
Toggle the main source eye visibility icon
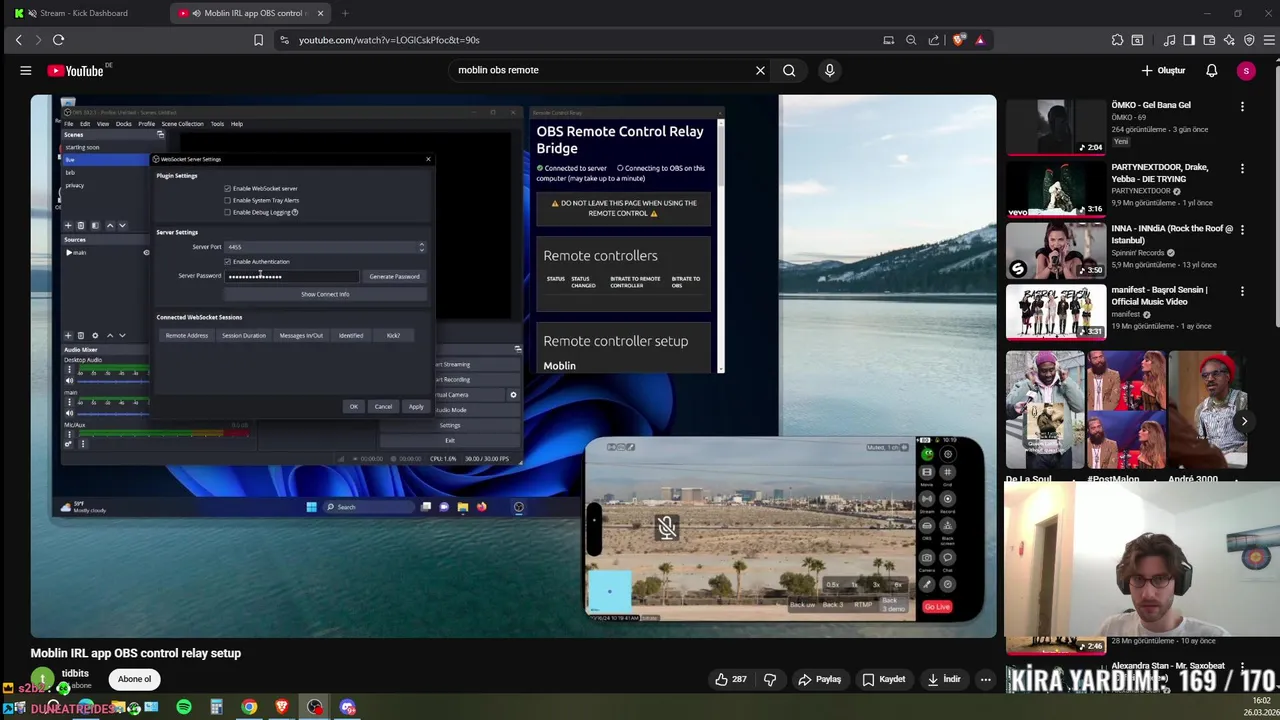tap(146, 252)
